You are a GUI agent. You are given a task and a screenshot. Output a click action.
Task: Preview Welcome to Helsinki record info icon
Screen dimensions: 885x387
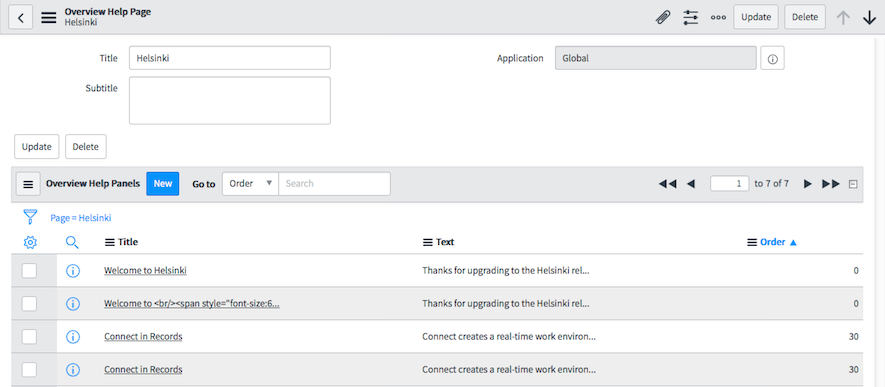(x=73, y=271)
